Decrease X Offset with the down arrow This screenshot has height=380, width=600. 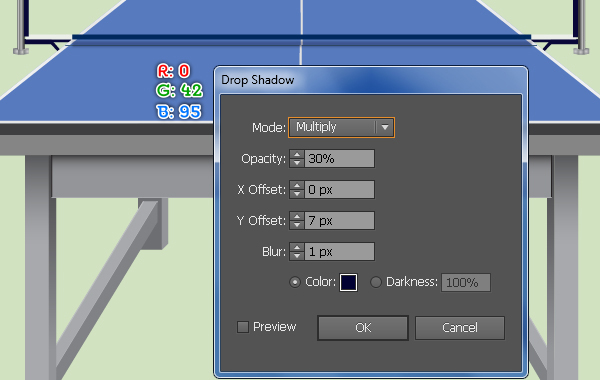tap(297, 194)
